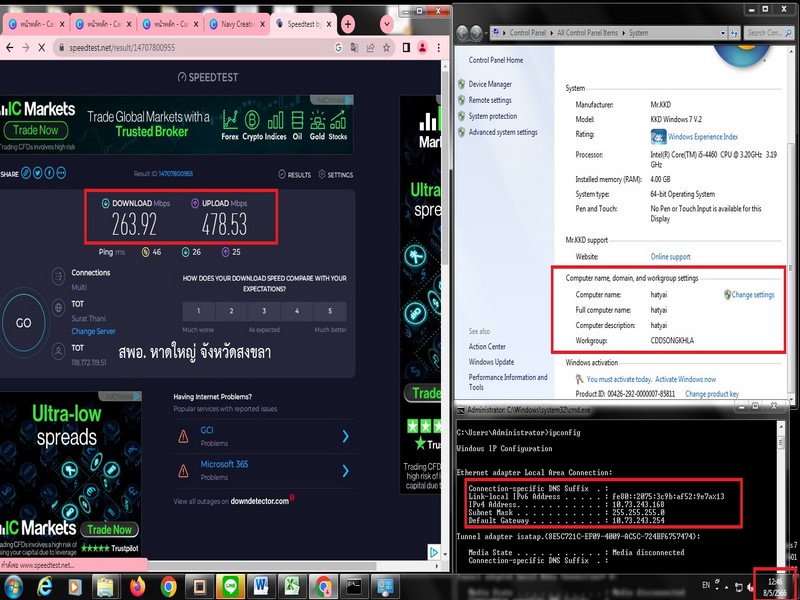Open a new Chrome tab
Image resolution: width=800 pixels, height=600 pixels.
pos(348,23)
